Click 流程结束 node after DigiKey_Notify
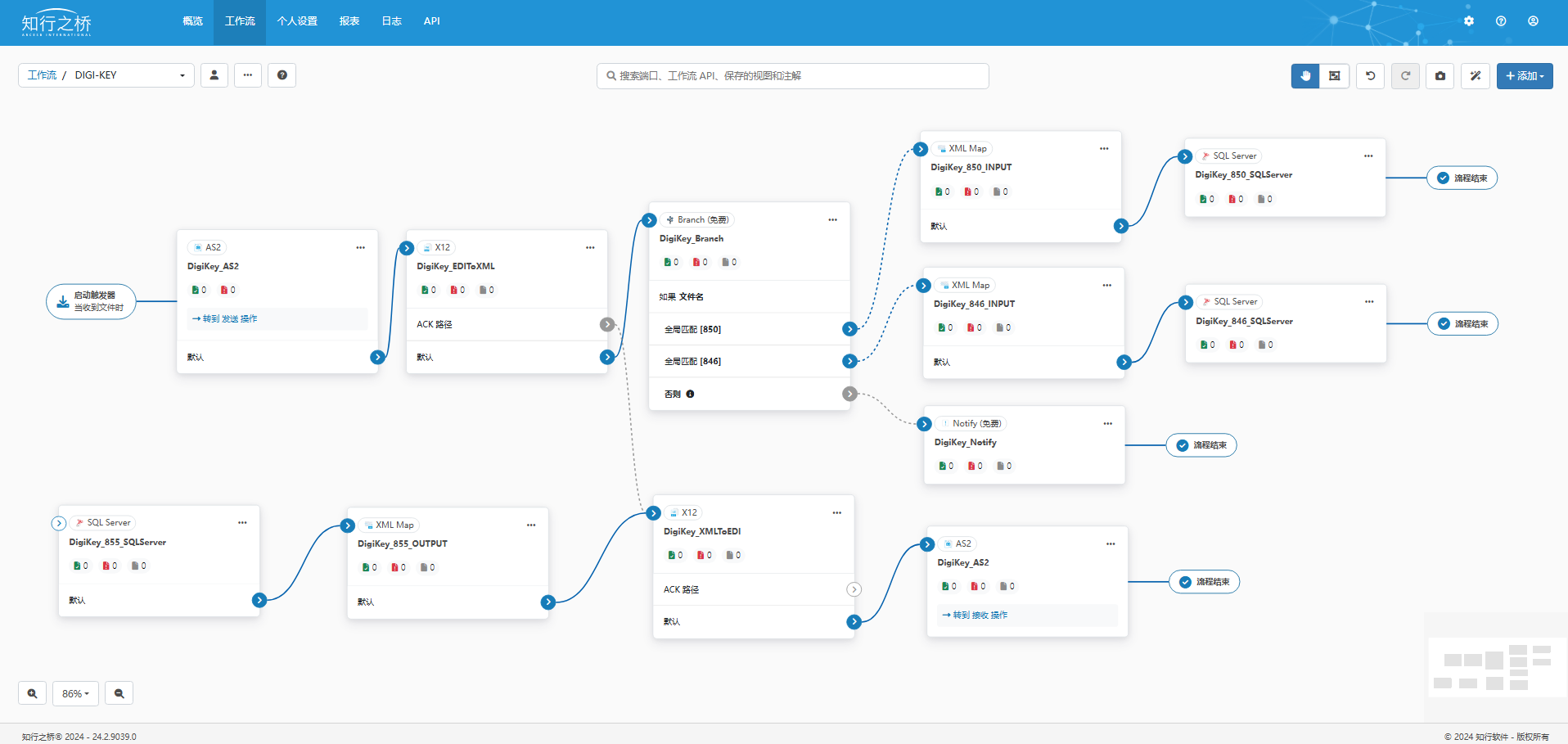The image size is (1568, 744). [x=1201, y=445]
